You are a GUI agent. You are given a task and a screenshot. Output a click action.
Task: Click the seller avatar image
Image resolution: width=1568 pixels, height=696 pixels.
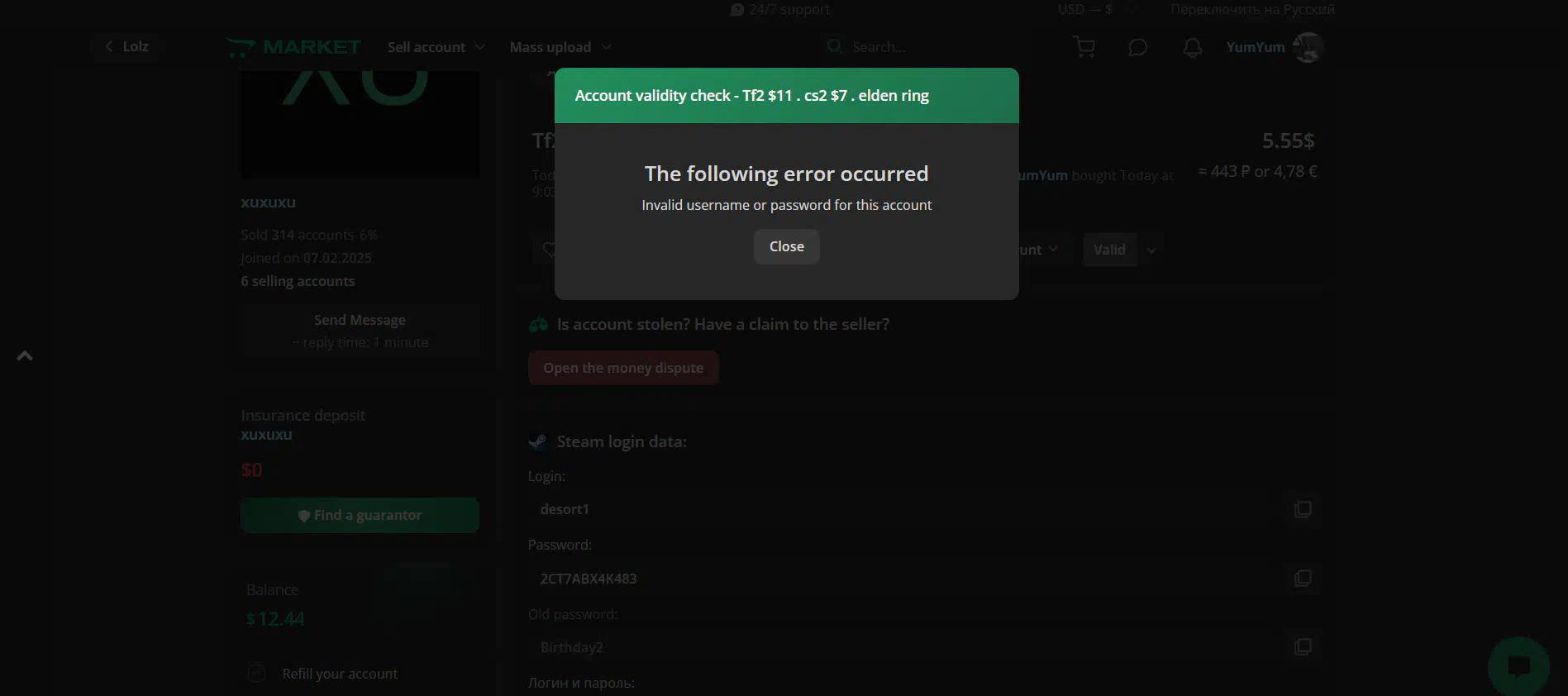tap(360, 124)
